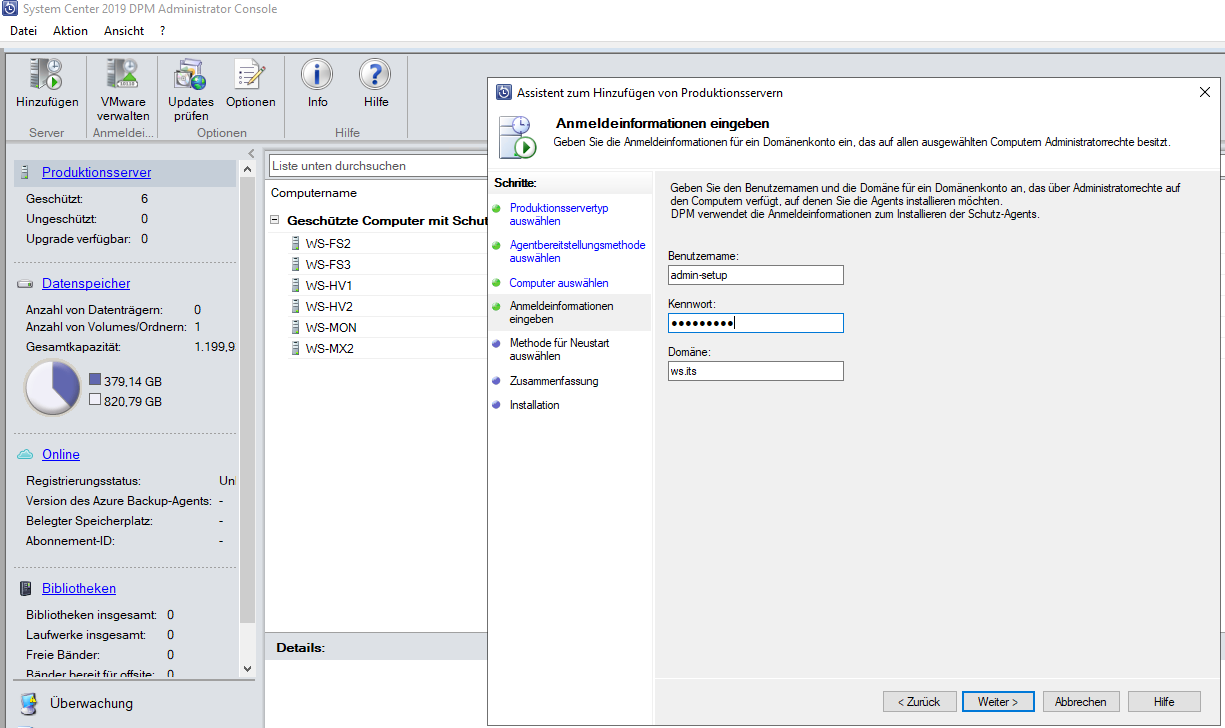Image resolution: width=1225 pixels, height=728 pixels.
Task: Click the left pane scroll down arrow
Action: 248,668
